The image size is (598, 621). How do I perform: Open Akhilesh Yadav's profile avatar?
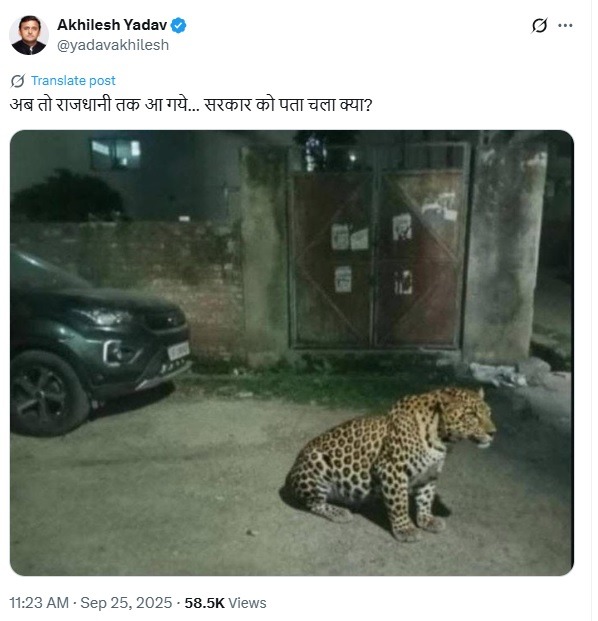click(29, 35)
